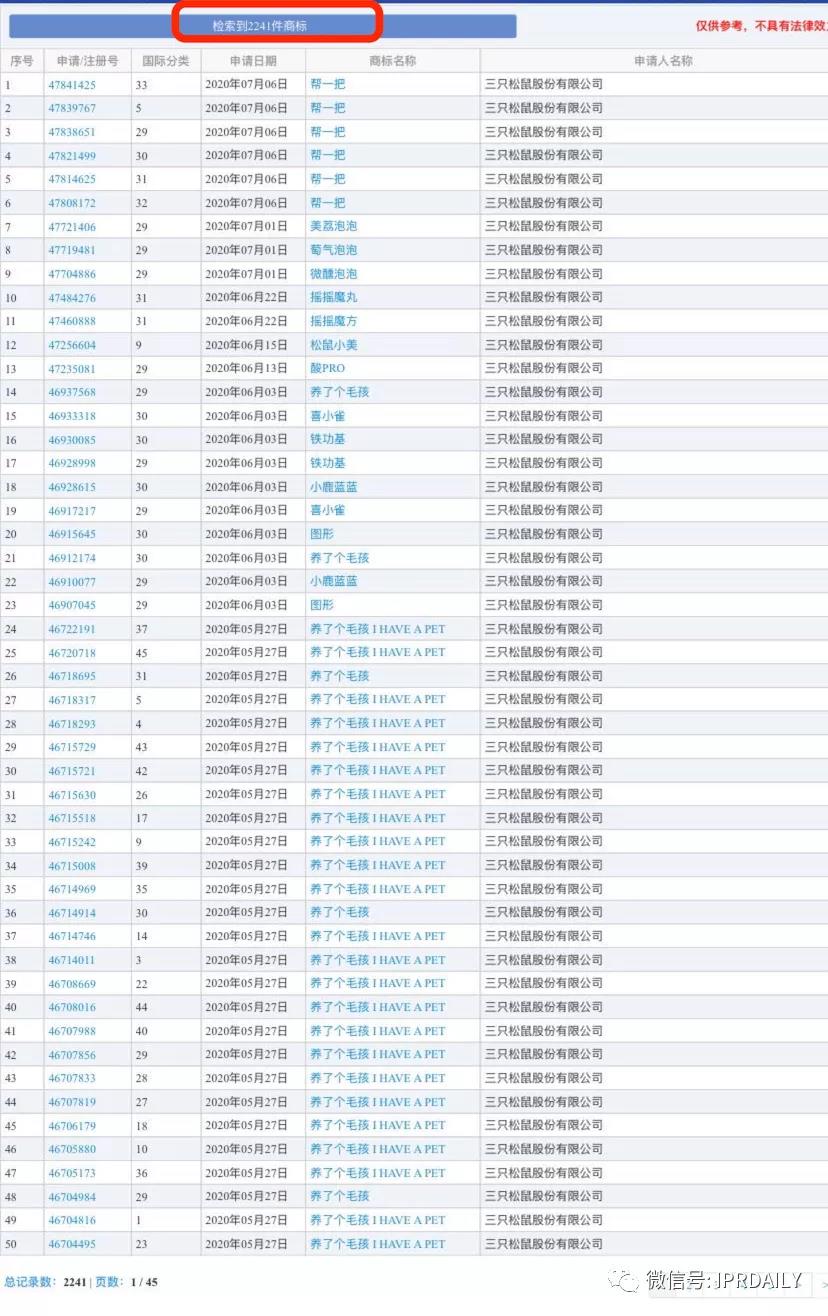The height and width of the screenshot is (1316, 828).
Task: Open the 美荔泡泡 trademark link
Action: click(333, 227)
